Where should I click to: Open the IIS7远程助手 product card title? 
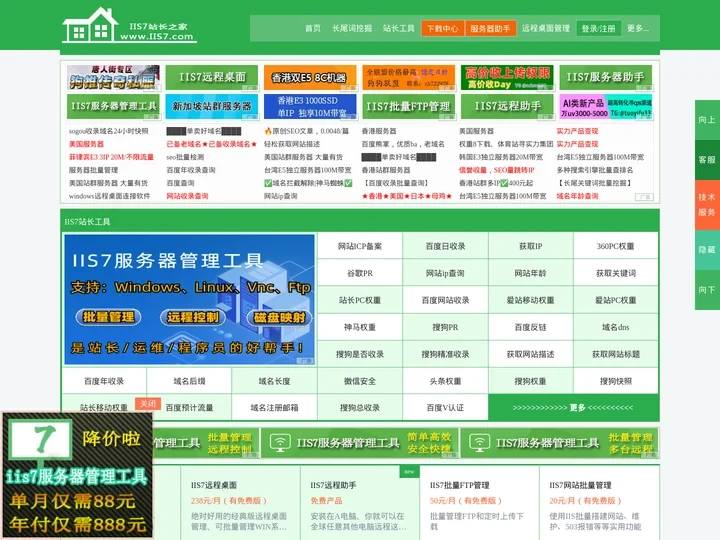[333, 485]
